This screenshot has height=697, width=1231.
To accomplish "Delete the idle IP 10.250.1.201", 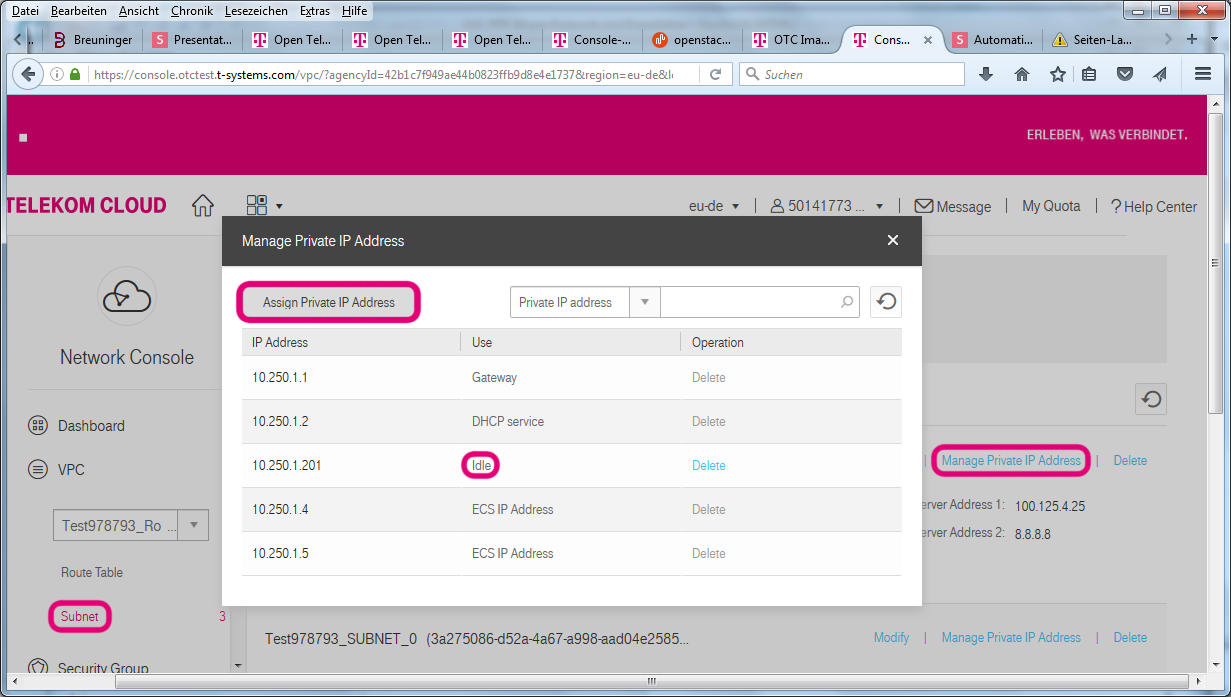I will point(709,465).
